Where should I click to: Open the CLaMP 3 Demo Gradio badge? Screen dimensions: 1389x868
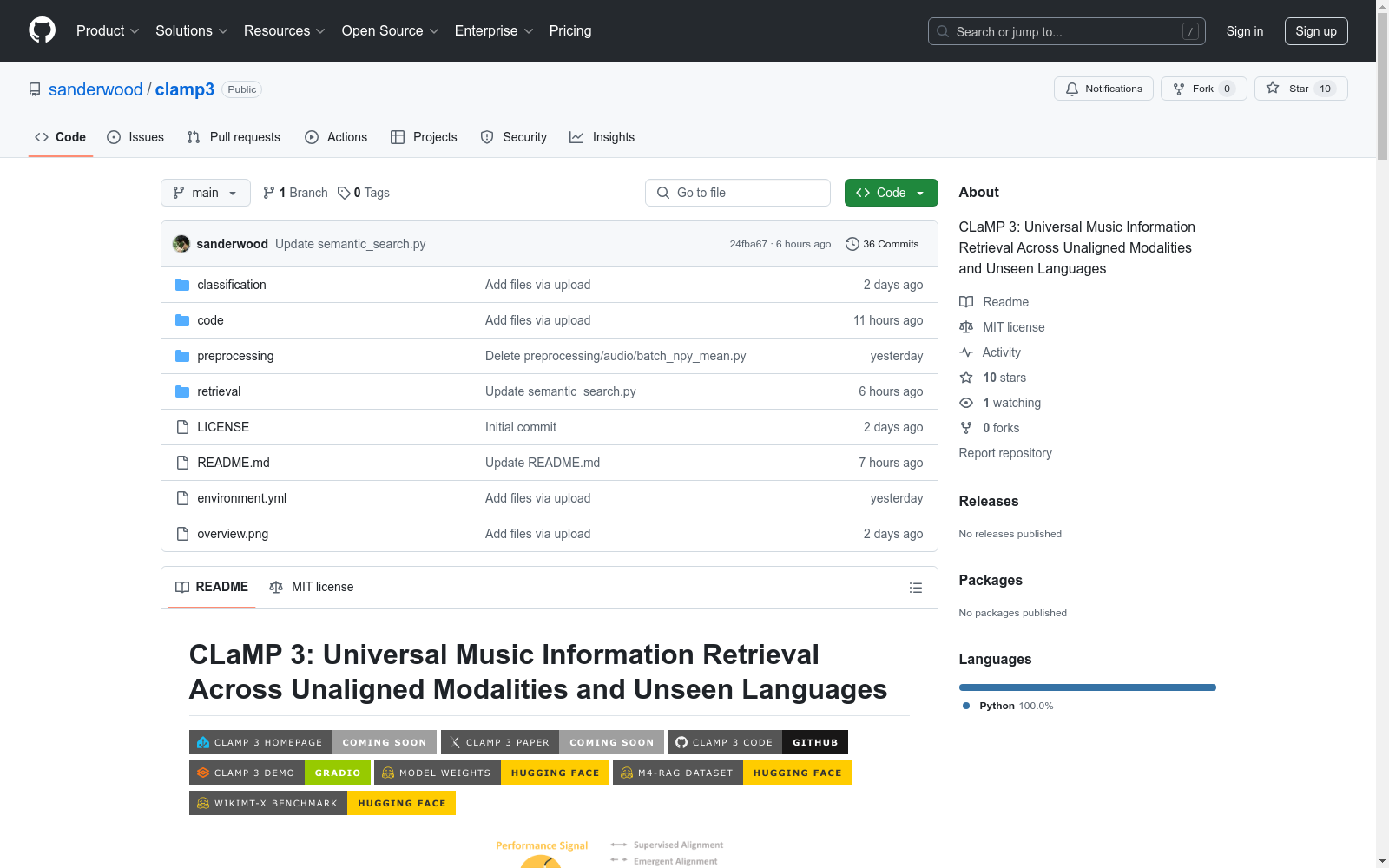coord(280,773)
